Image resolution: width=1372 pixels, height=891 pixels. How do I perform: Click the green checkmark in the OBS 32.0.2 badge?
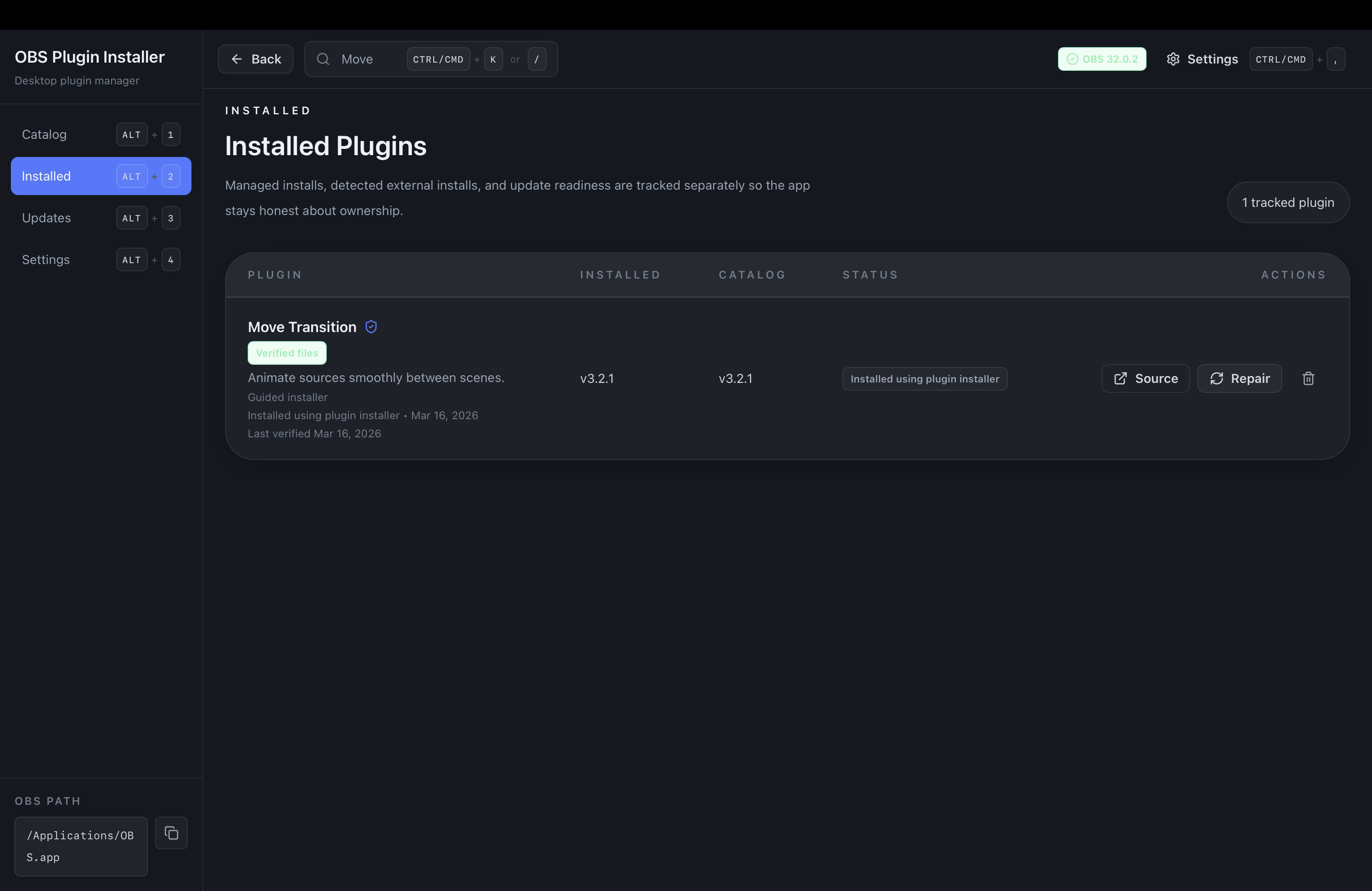[1072, 59]
